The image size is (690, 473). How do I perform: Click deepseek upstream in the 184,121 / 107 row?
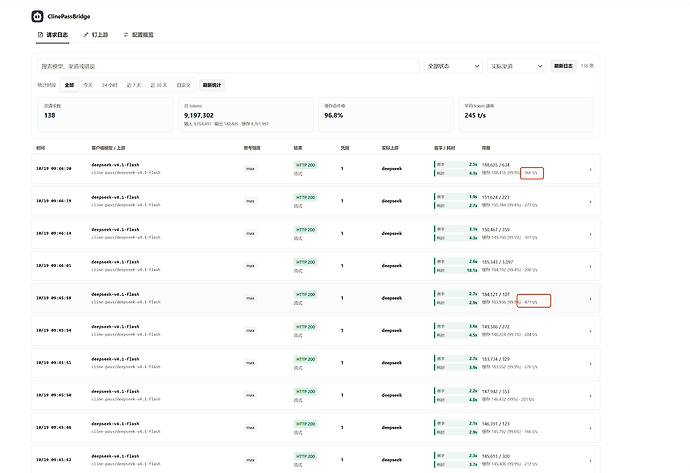(x=392, y=298)
